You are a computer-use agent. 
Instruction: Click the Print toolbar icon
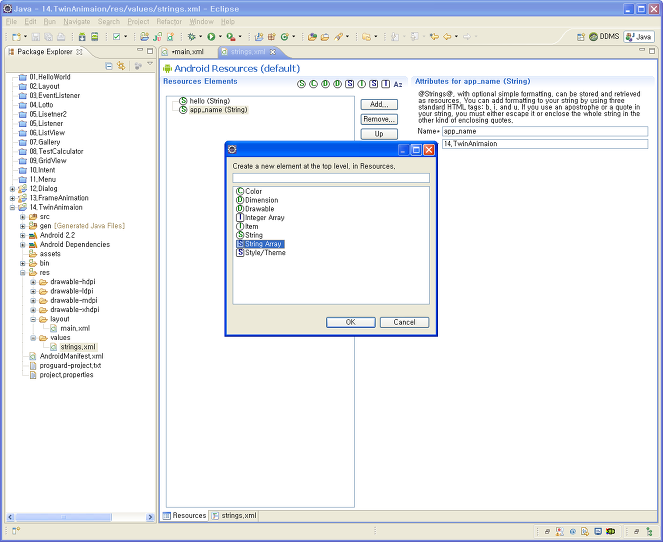pos(61,37)
